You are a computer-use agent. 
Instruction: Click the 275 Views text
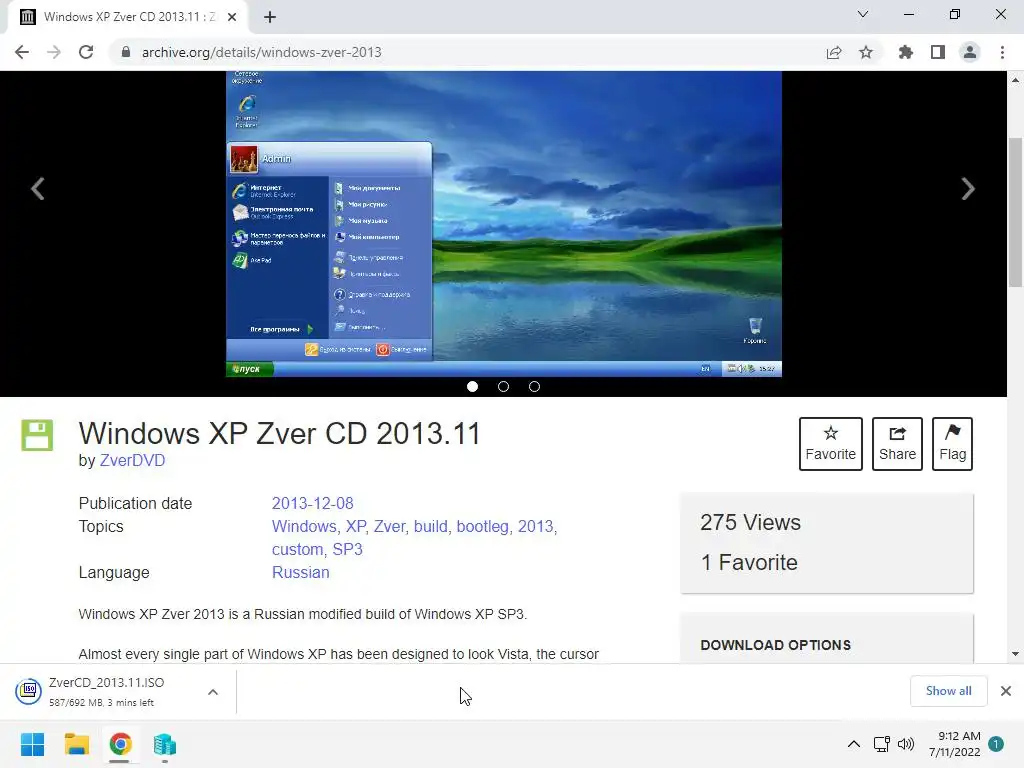pos(750,522)
